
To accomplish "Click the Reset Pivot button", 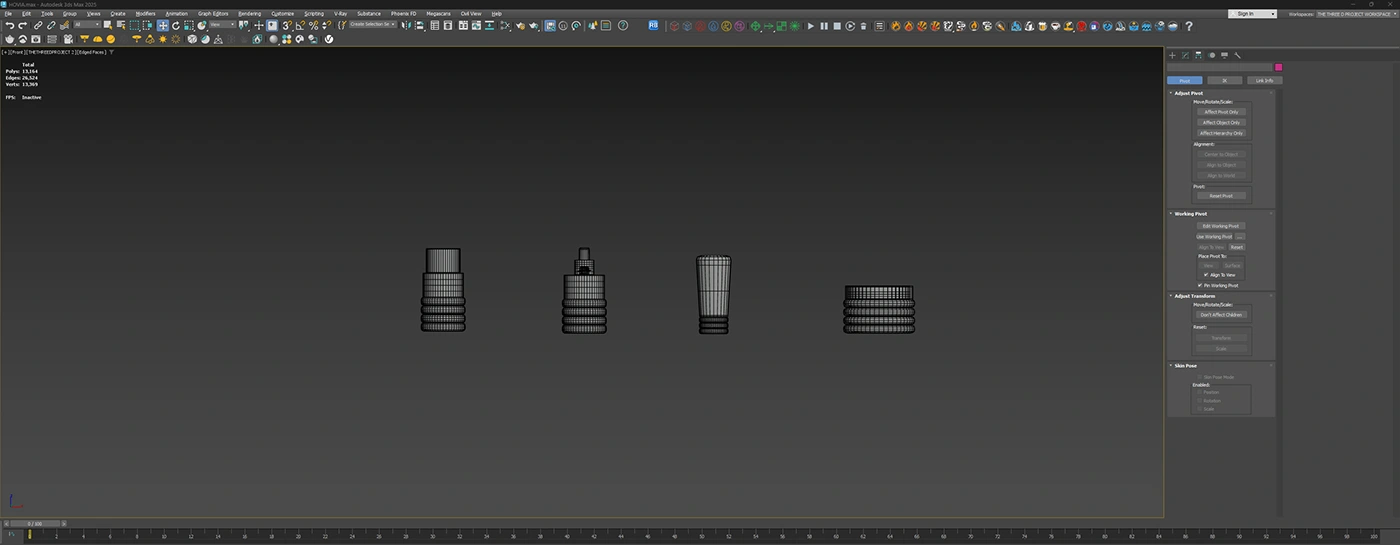I will tap(1221, 196).
